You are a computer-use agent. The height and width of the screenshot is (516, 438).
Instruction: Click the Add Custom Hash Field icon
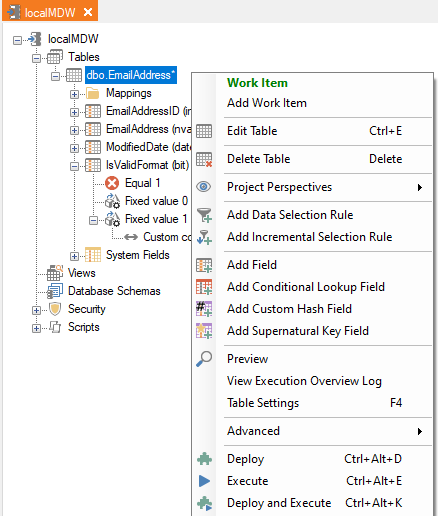(x=204, y=309)
